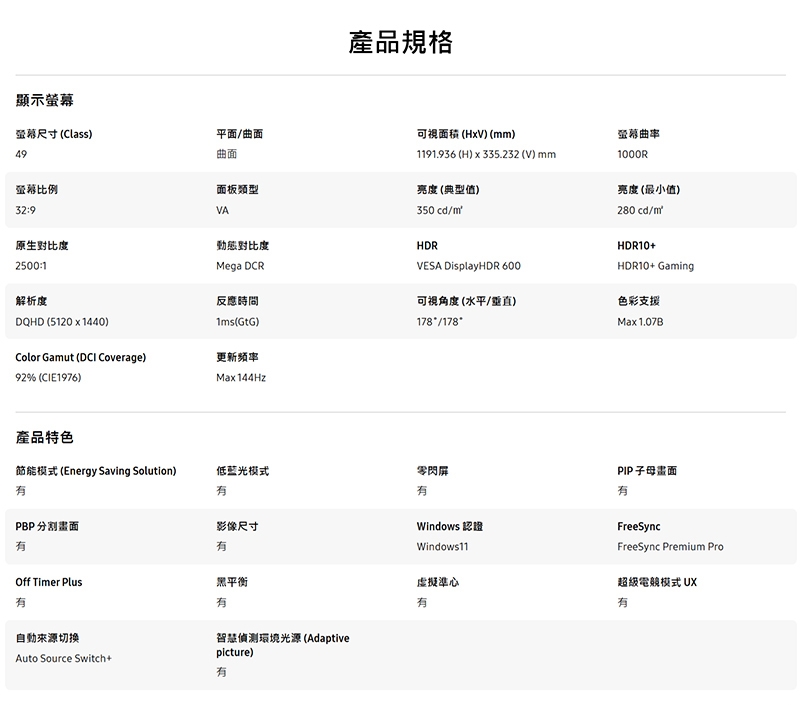Click the 1ms(GtG) response time value
This screenshot has height=705, width=800.
coord(238,322)
